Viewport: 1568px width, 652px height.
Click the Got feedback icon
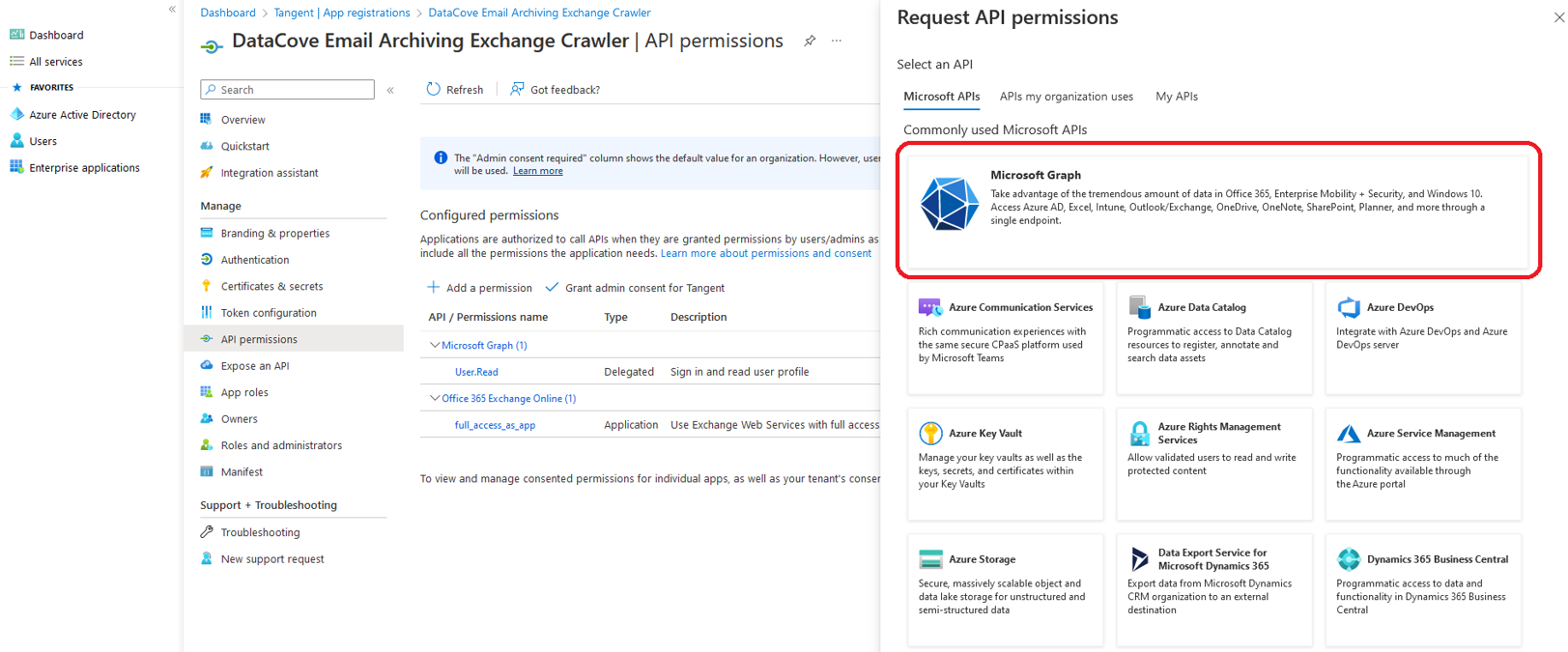517,89
